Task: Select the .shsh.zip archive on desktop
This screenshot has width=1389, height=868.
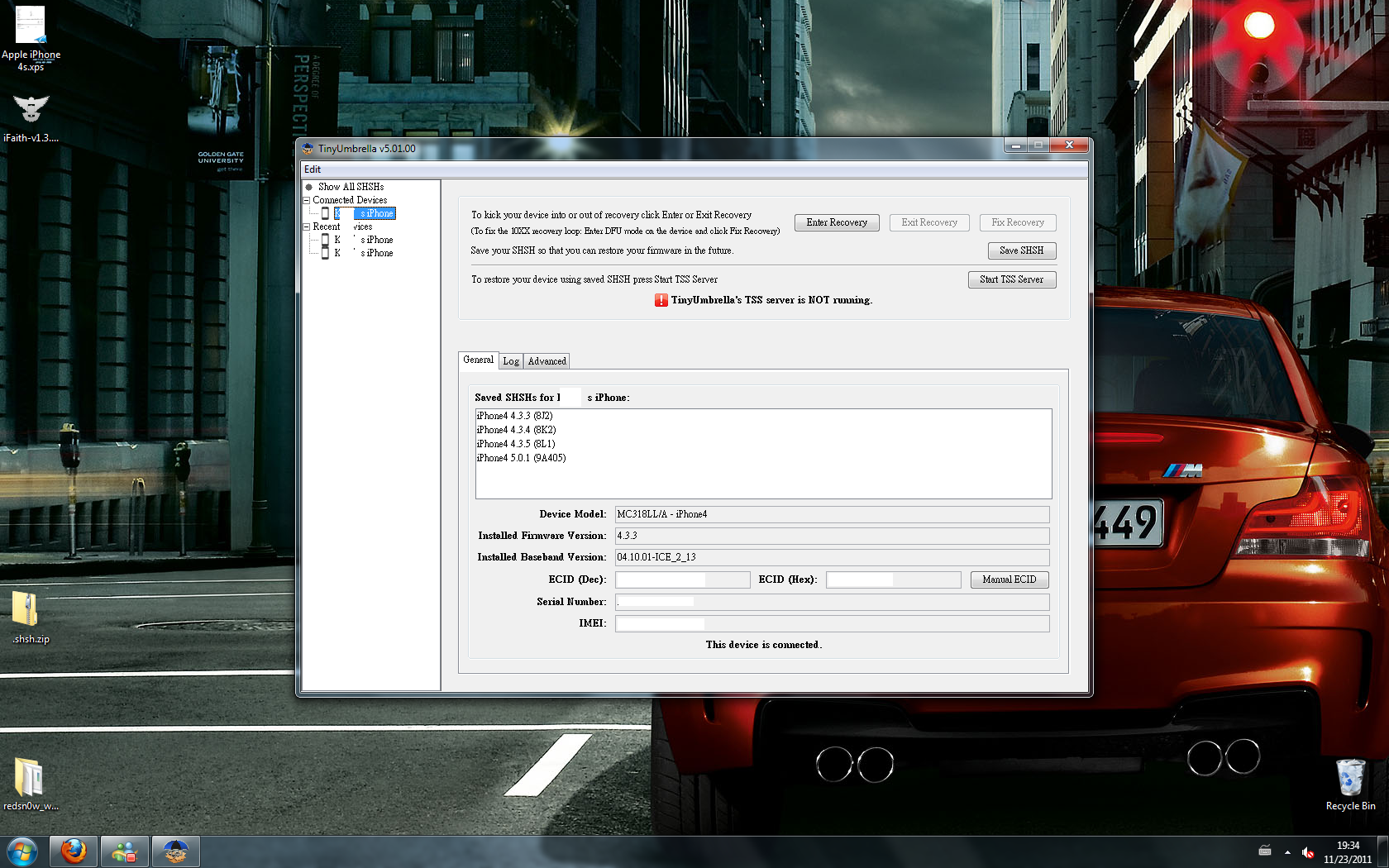Action: click(x=31, y=618)
